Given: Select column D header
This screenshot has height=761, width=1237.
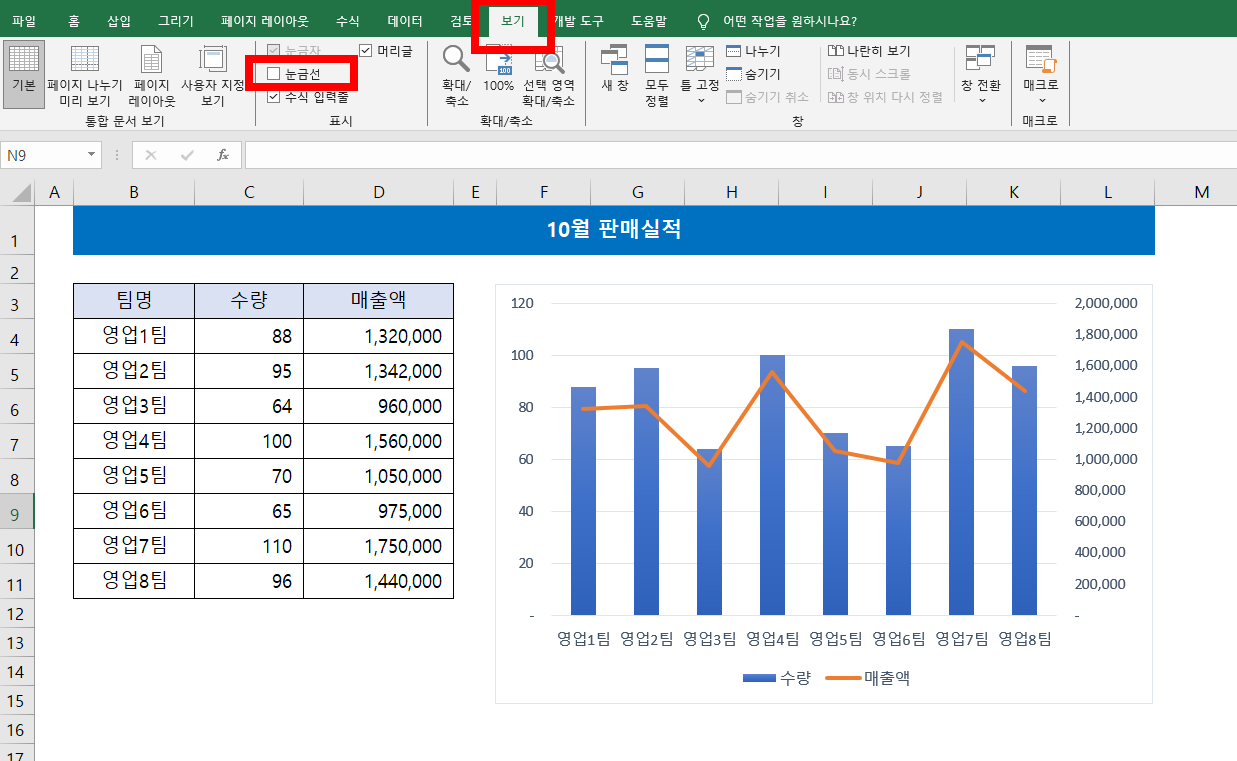Looking at the screenshot, I should 378,192.
